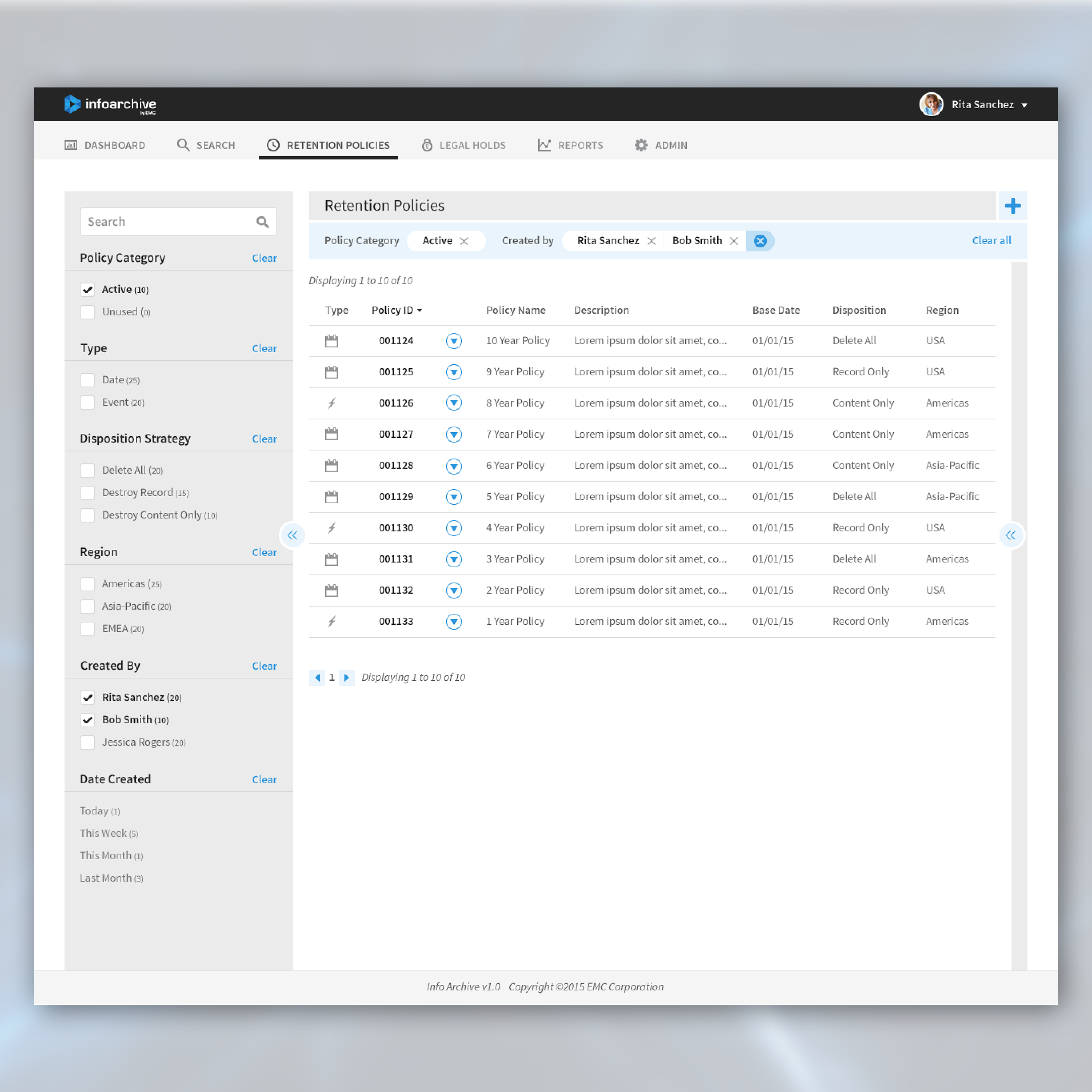This screenshot has height=1092, width=1092.
Task: Click the plus icon to add policy
Action: pyautogui.click(x=1012, y=206)
